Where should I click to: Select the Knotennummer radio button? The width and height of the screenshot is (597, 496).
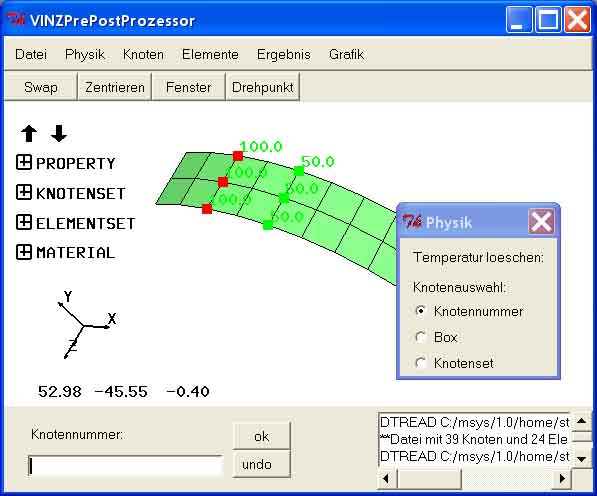click(x=421, y=311)
